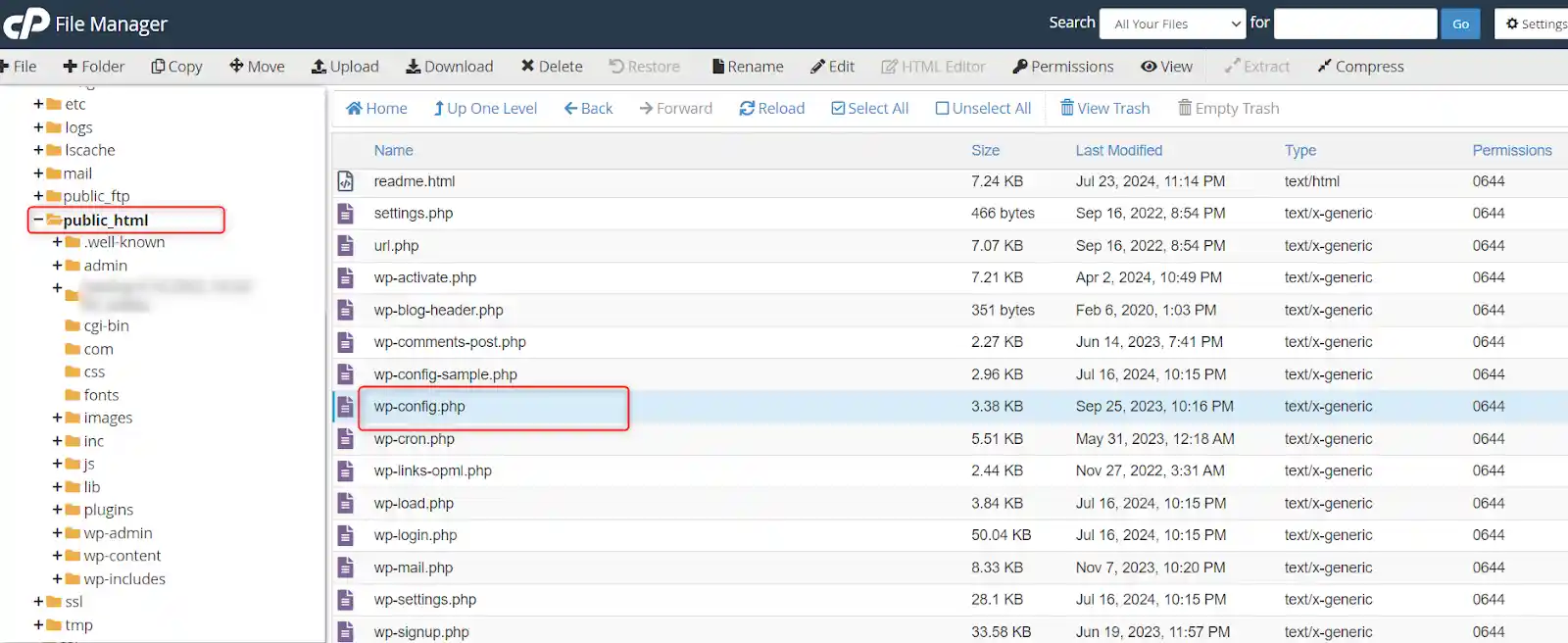Image resolution: width=1568 pixels, height=643 pixels.
Task: Open Permissions for selected file
Action: pos(1063,67)
